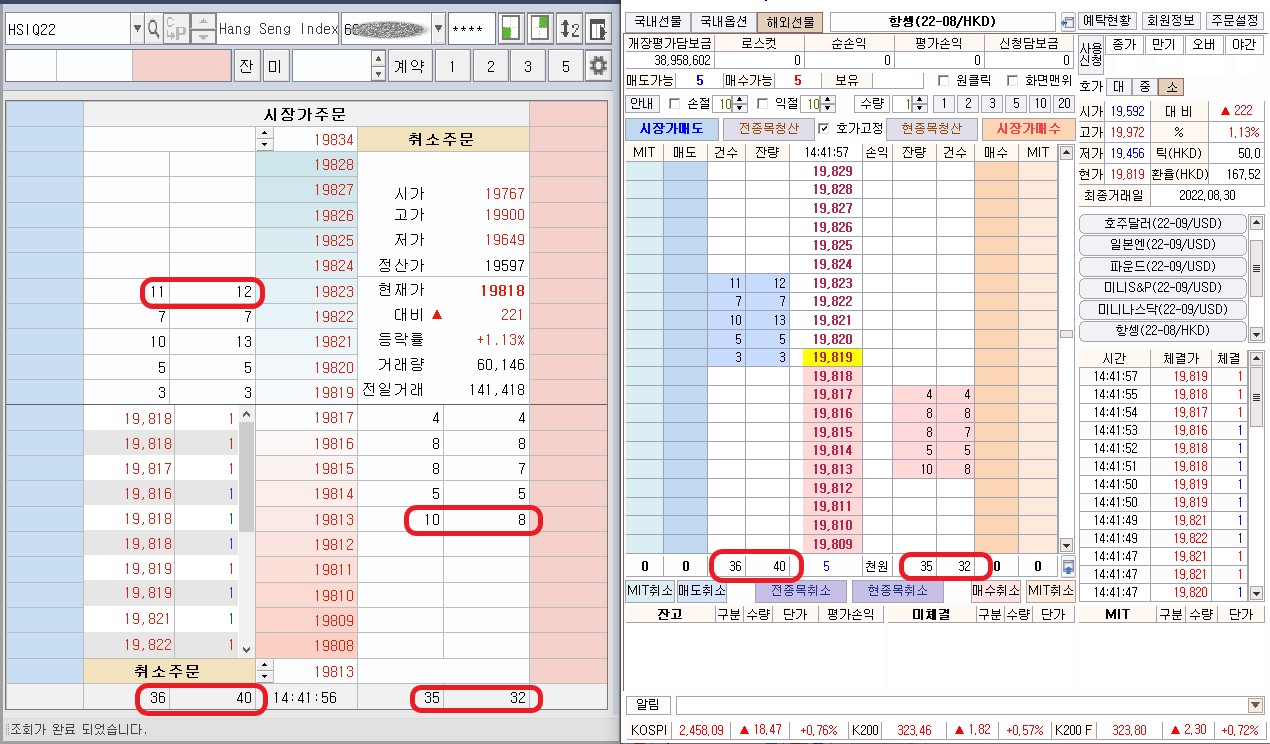The height and width of the screenshot is (744, 1270).
Task: Click the second green layout icon
Action: pos(540,29)
